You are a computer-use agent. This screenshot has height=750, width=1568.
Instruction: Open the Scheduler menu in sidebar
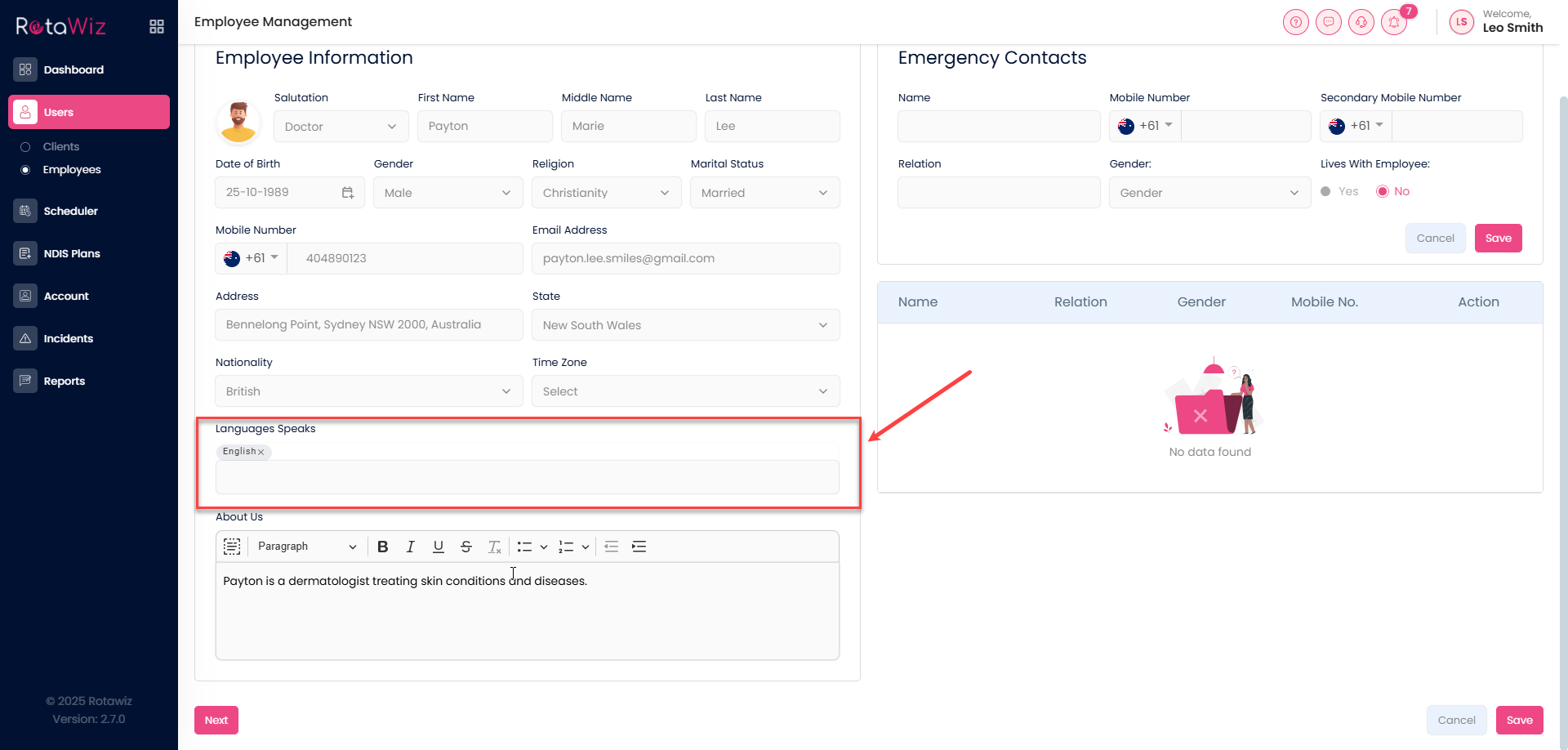click(70, 211)
